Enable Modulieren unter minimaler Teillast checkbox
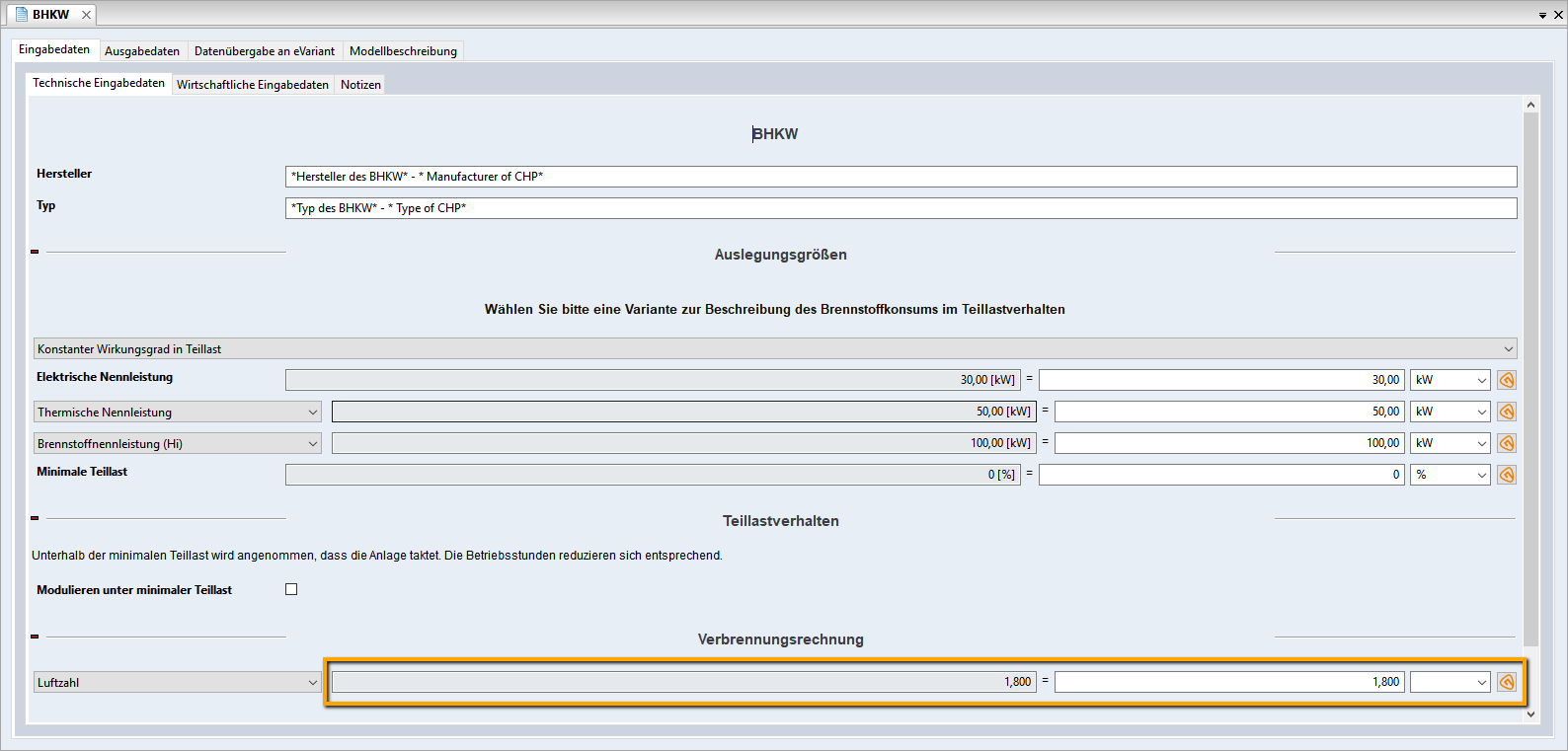 point(291,589)
